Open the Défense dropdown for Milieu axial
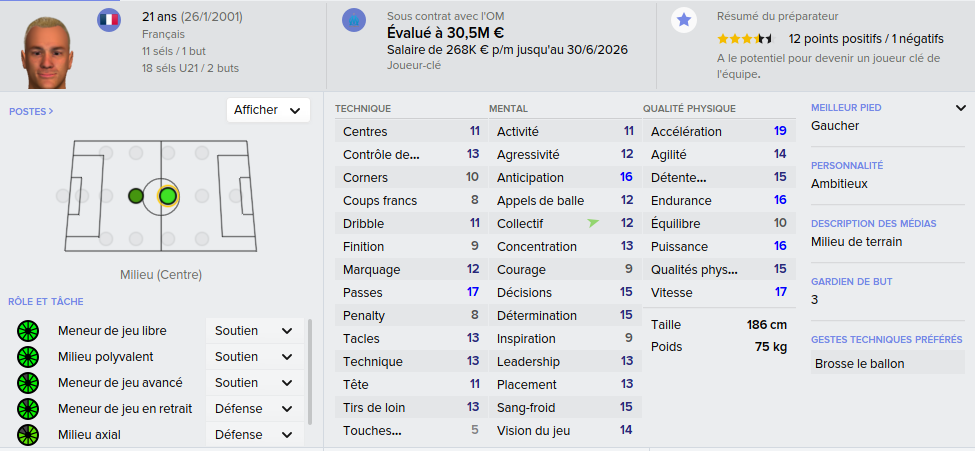975x451 pixels. (x=254, y=434)
